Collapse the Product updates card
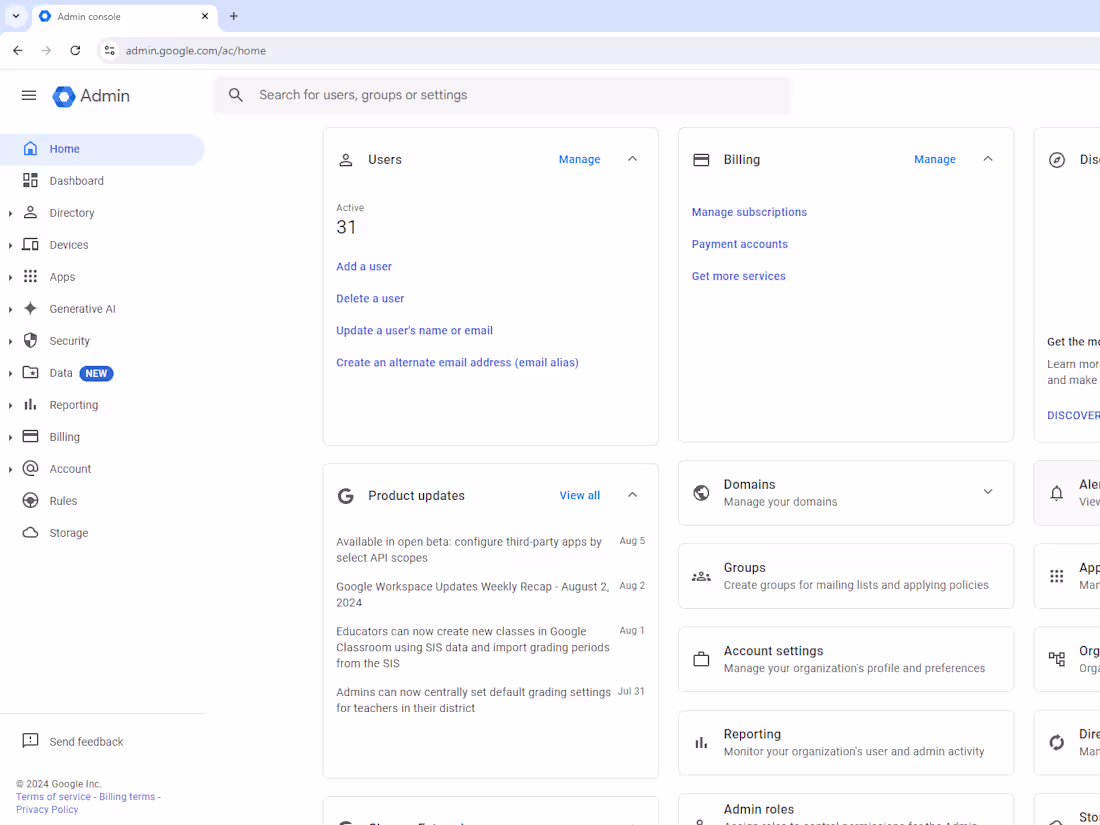Image resolution: width=1100 pixels, height=825 pixels. (x=632, y=494)
